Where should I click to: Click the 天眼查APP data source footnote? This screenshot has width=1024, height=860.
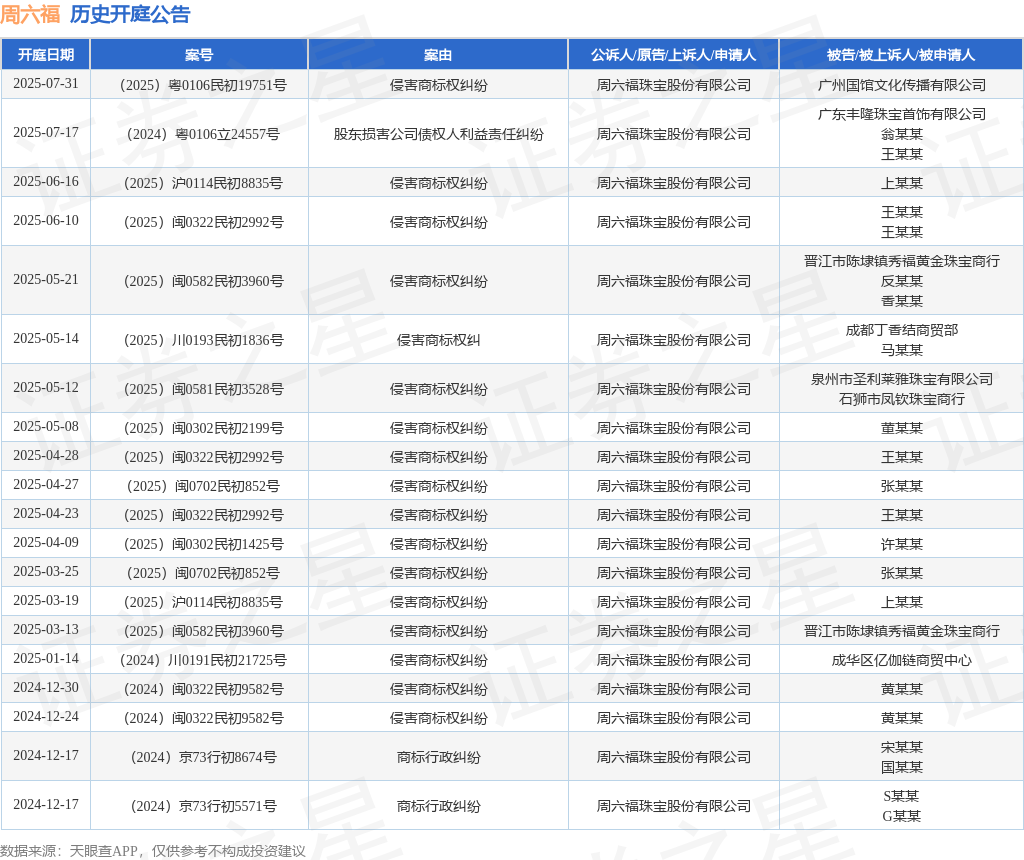tap(153, 851)
